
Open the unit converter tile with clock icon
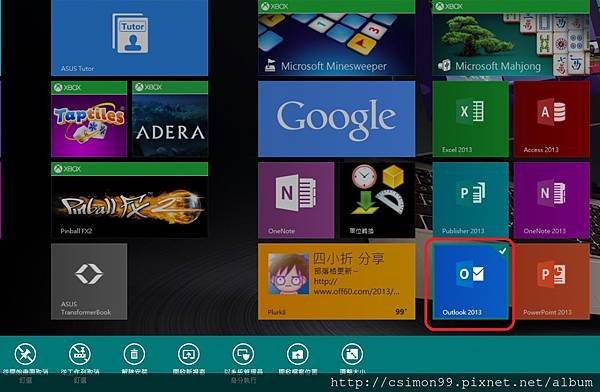pyautogui.click(x=377, y=200)
